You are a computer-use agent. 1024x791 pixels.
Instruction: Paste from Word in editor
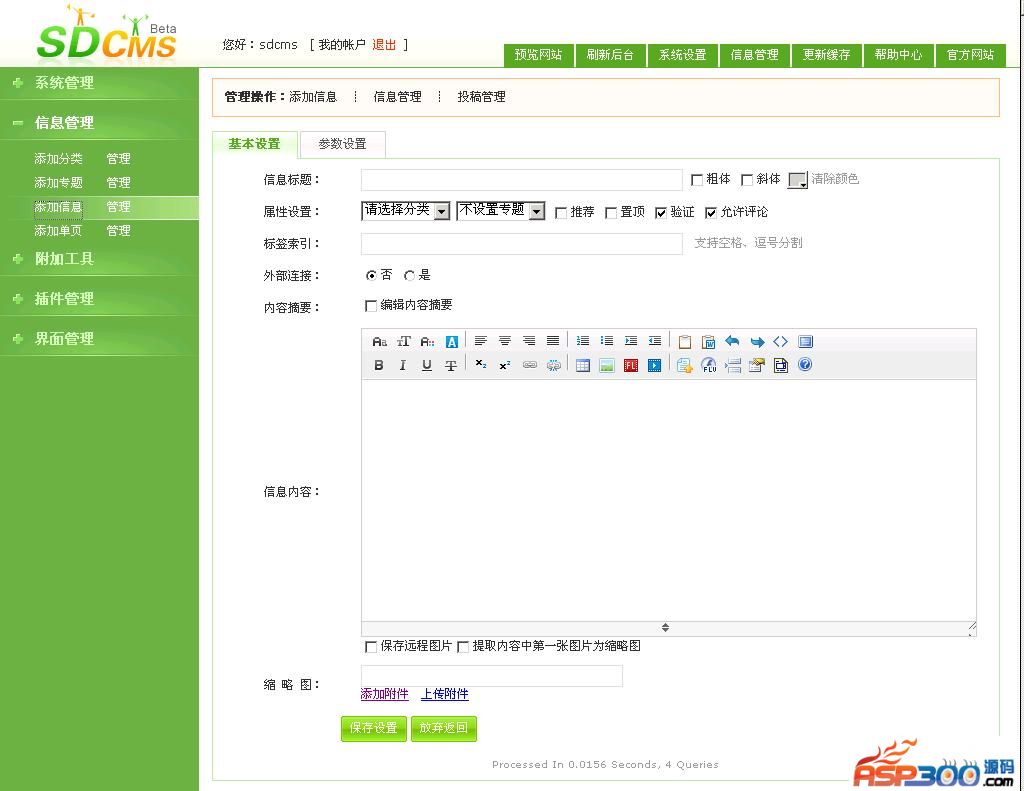[709, 342]
